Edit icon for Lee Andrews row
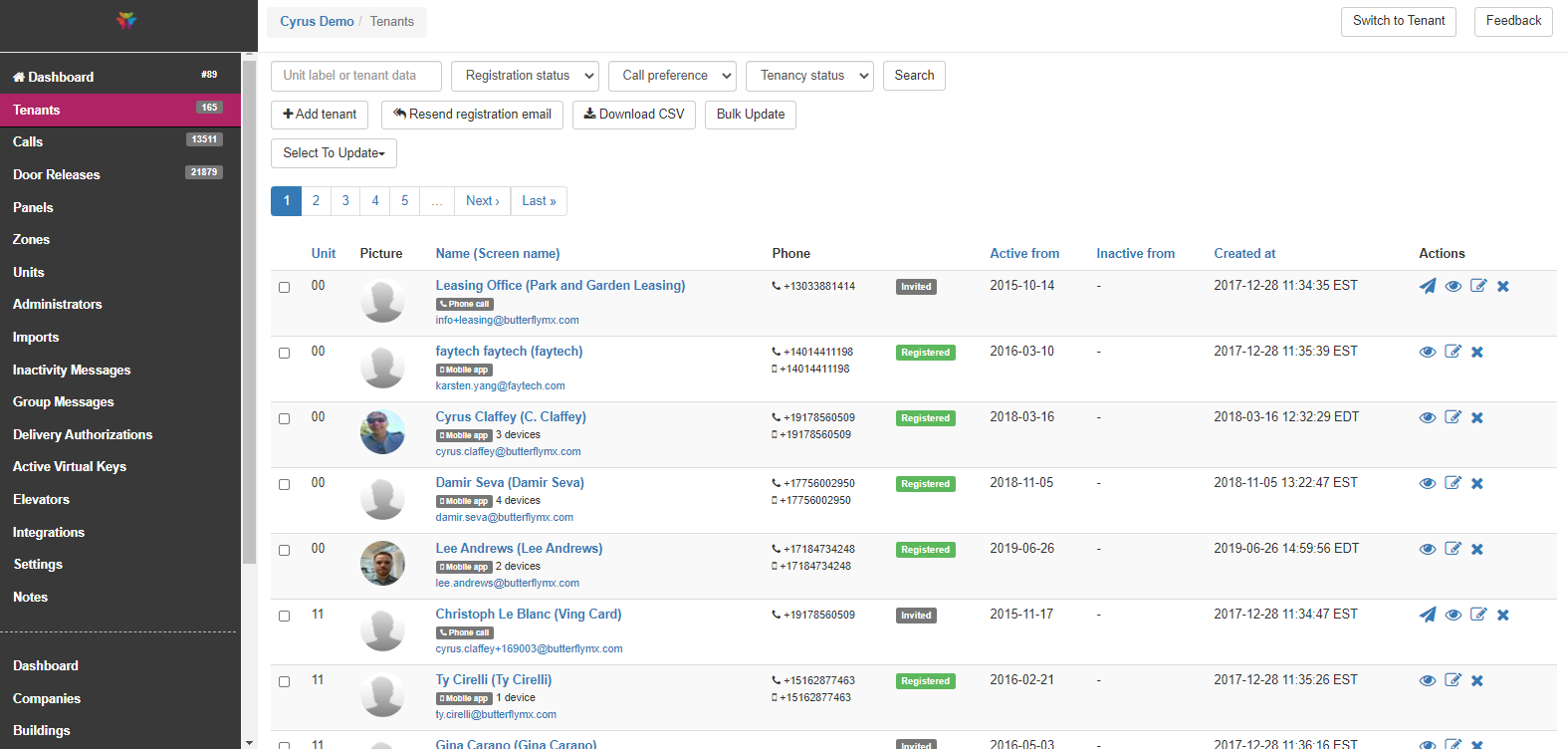Viewport: 1568px width, 749px height. [x=1453, y=549]
